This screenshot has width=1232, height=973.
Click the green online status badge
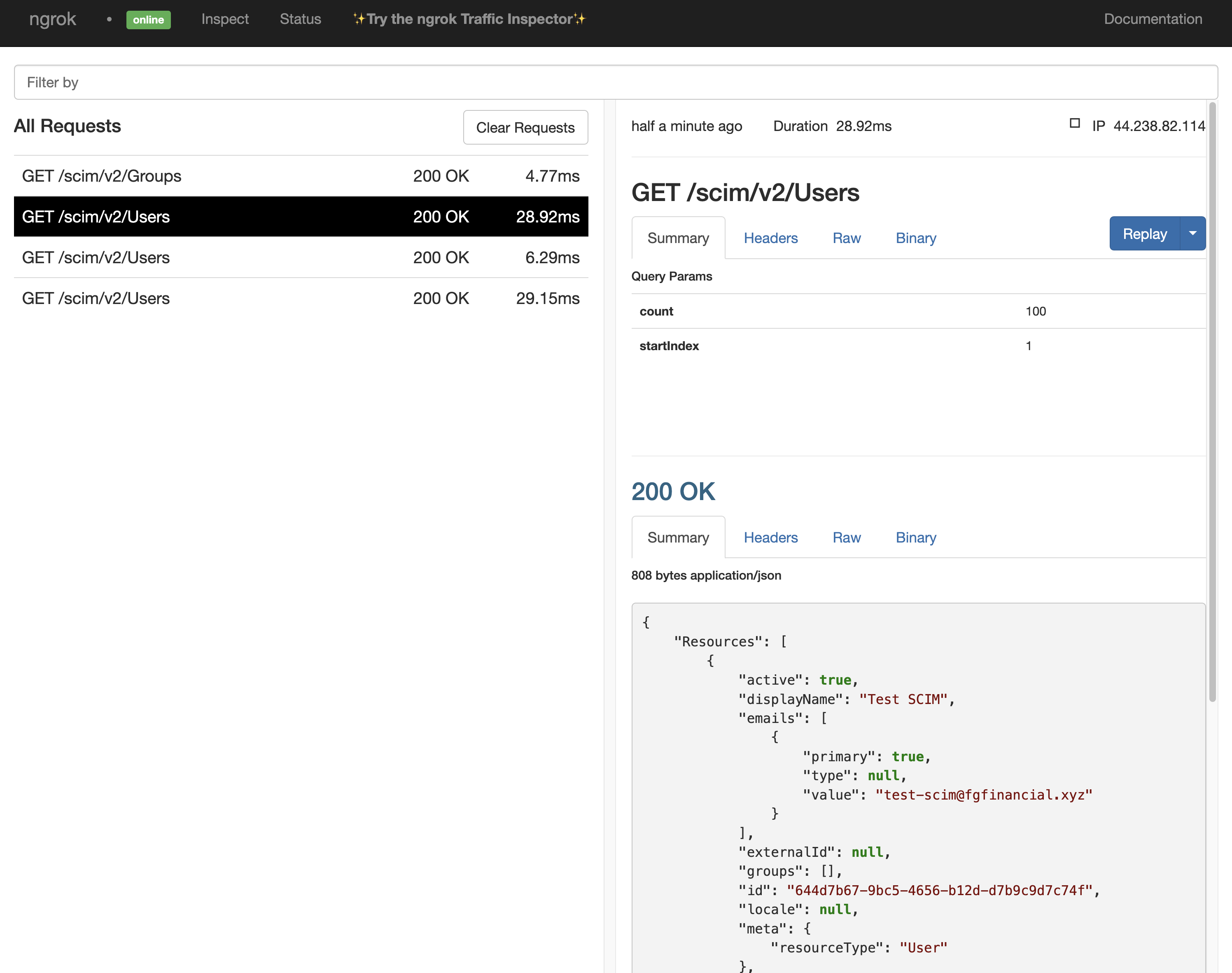coord(148,19)
